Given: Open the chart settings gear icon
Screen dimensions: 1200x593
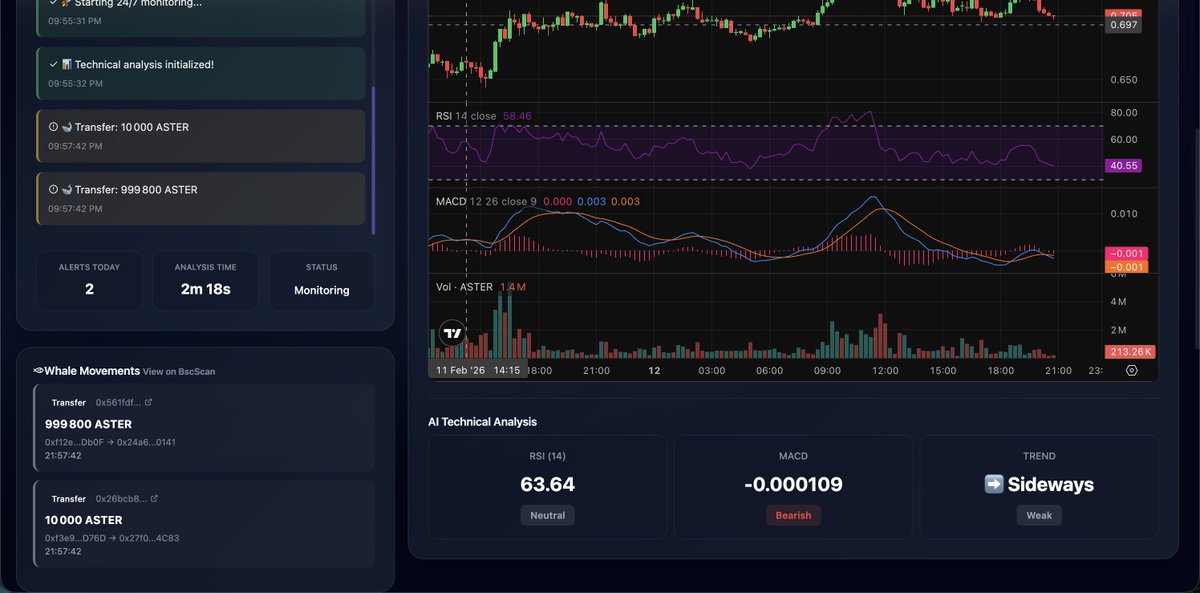Looking at the screenshot, I should pos(1131,369).
